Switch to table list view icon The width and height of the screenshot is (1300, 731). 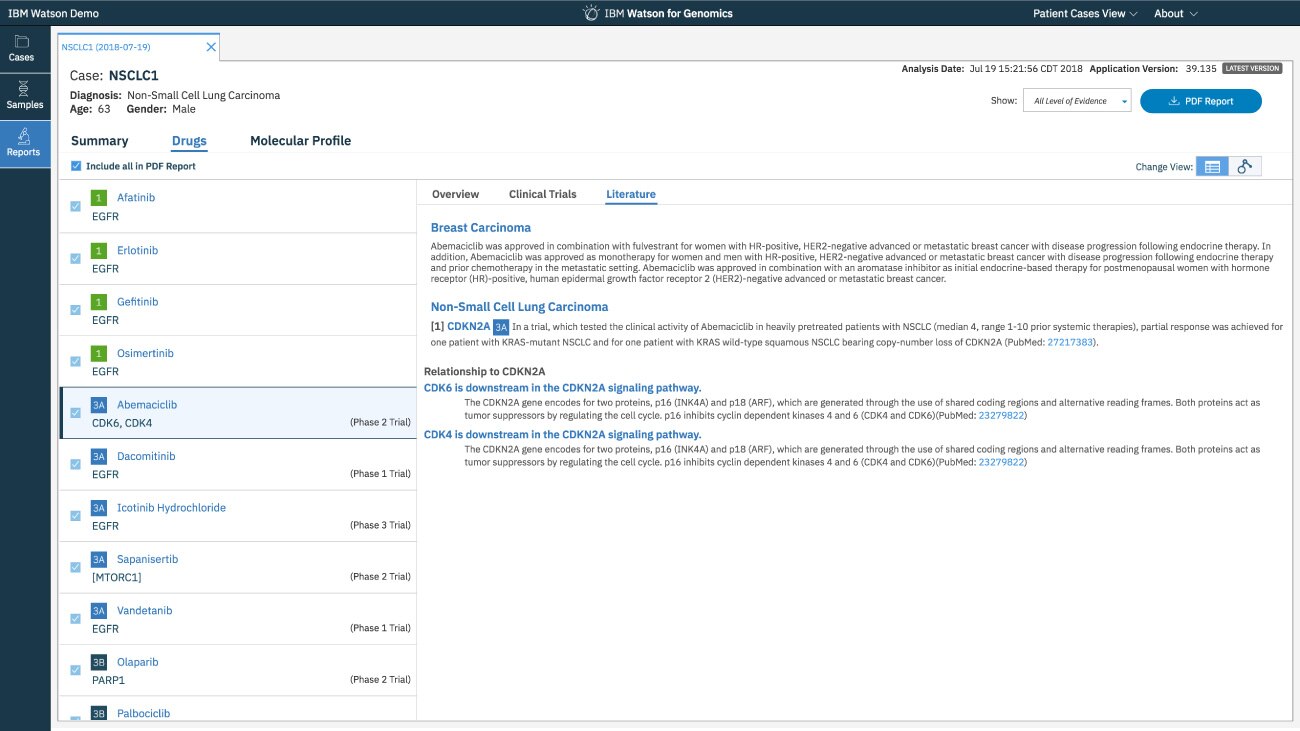point(1212,167)
